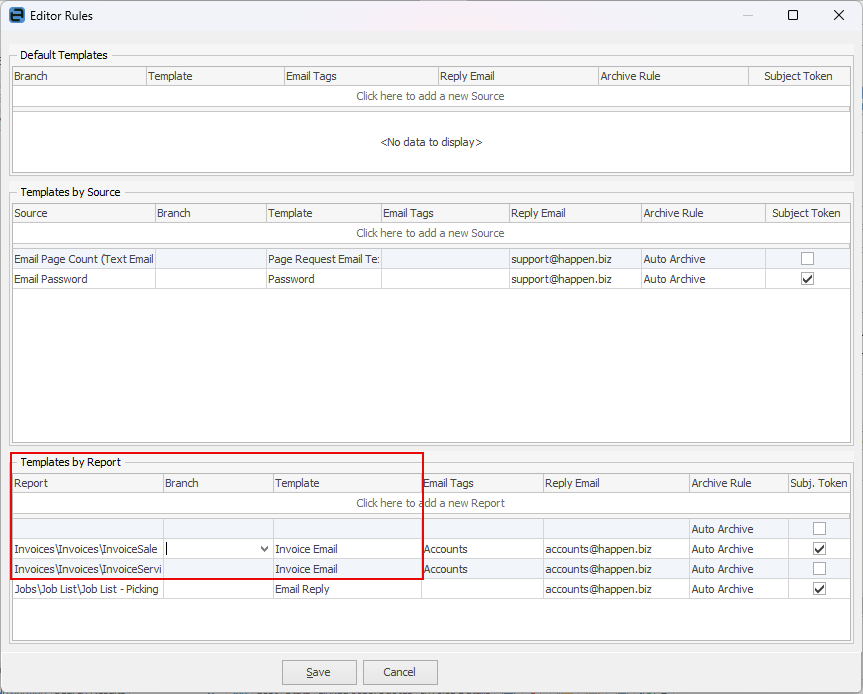
Task: Click the Email Tags header in Default Templates
Action: pos(361,76)
